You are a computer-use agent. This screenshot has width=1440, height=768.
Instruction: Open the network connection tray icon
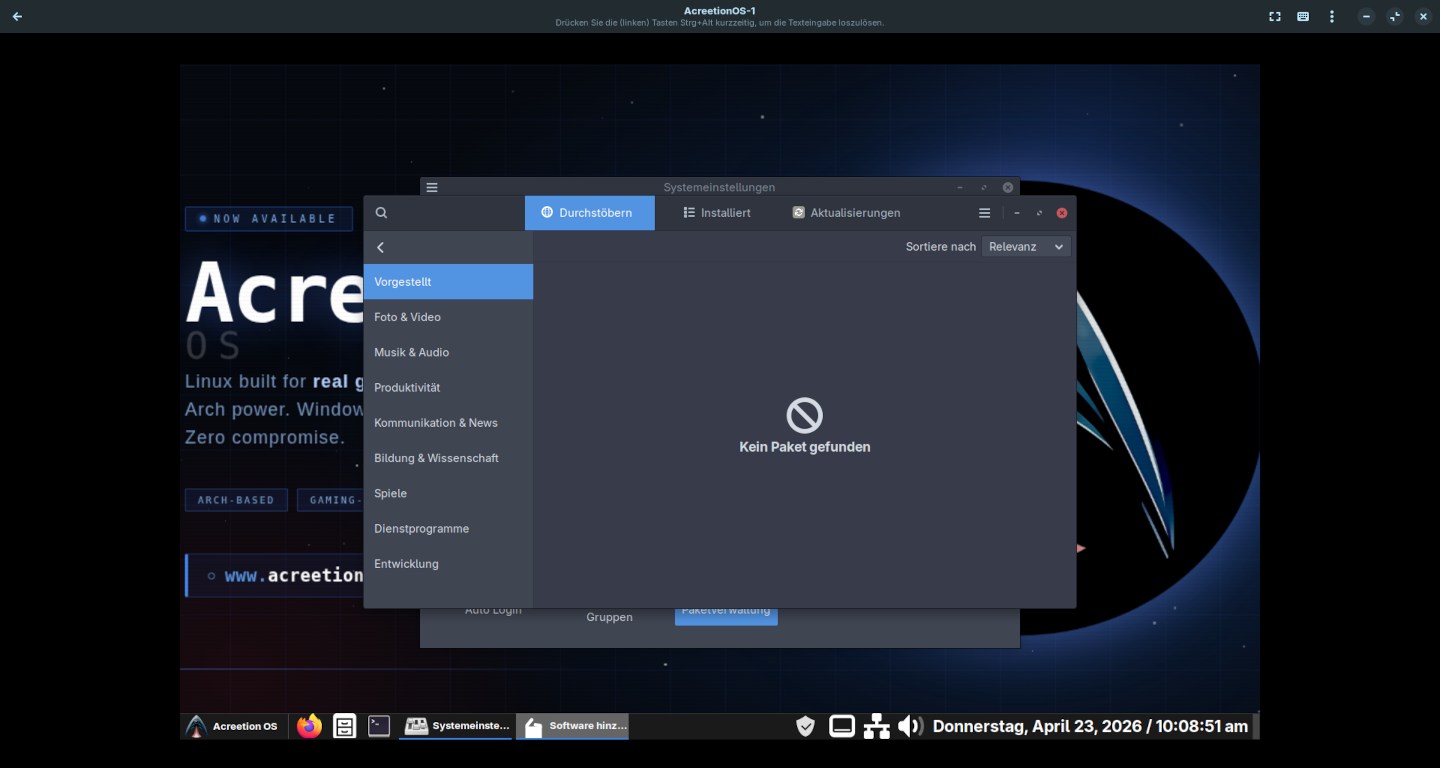point(876,726)
